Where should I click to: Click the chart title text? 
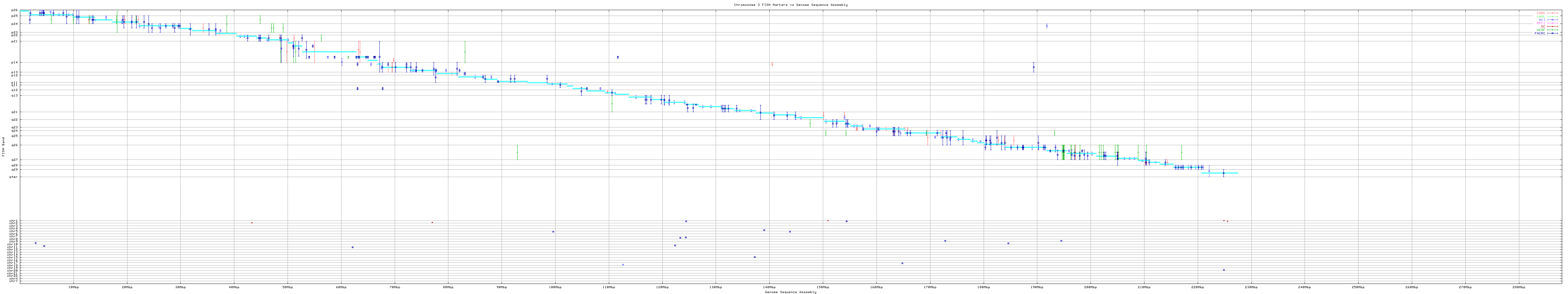click(x=790, y=5)
